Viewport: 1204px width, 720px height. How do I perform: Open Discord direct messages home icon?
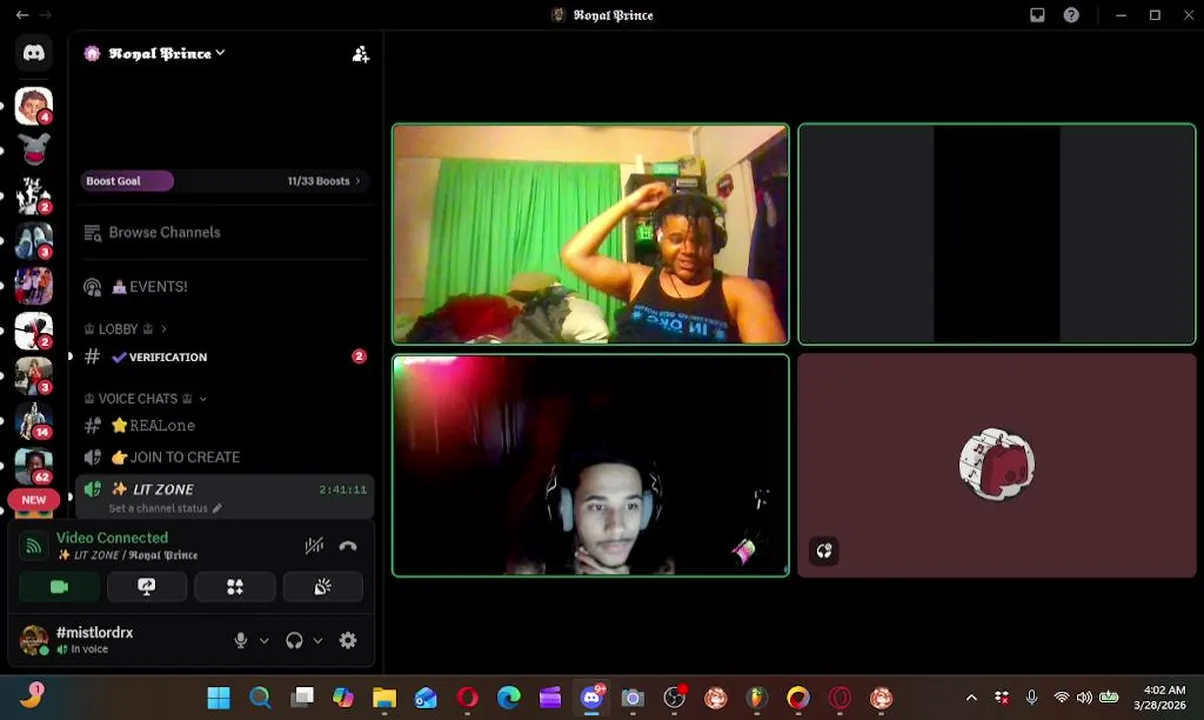[34, 53]
